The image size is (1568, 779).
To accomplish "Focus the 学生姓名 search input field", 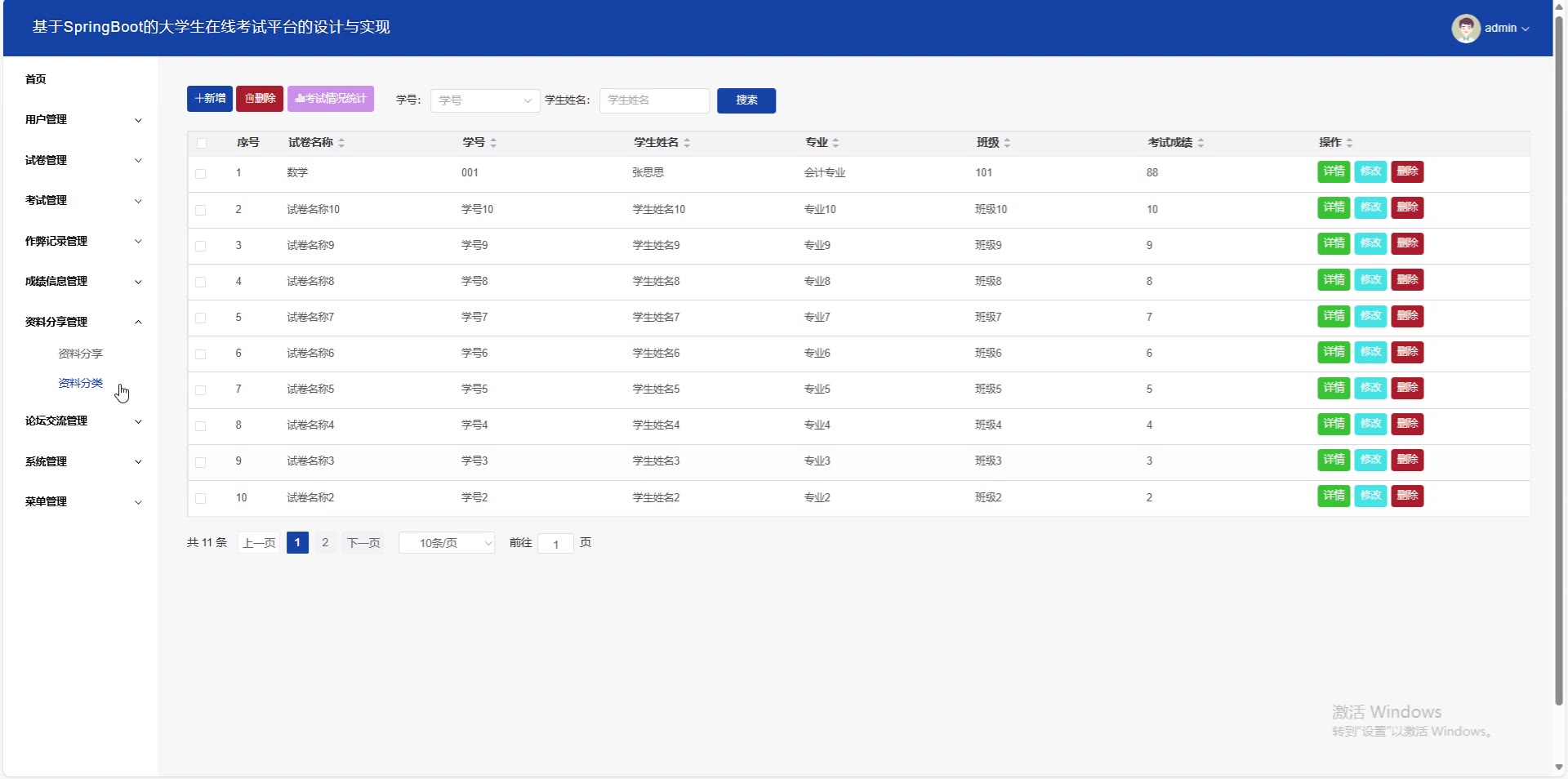I will (x=654, y=100).
